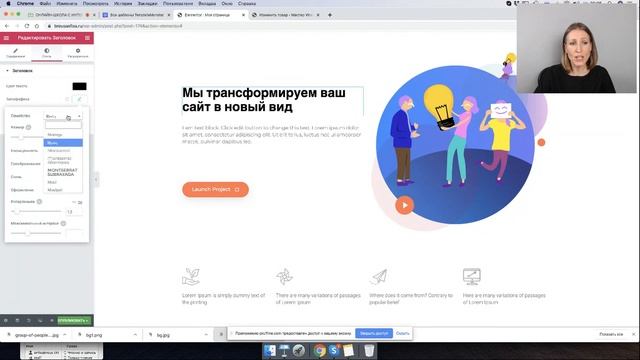The image size is (640, 360).
Task: Open the browser home page
Action: [x=37, y=26]
